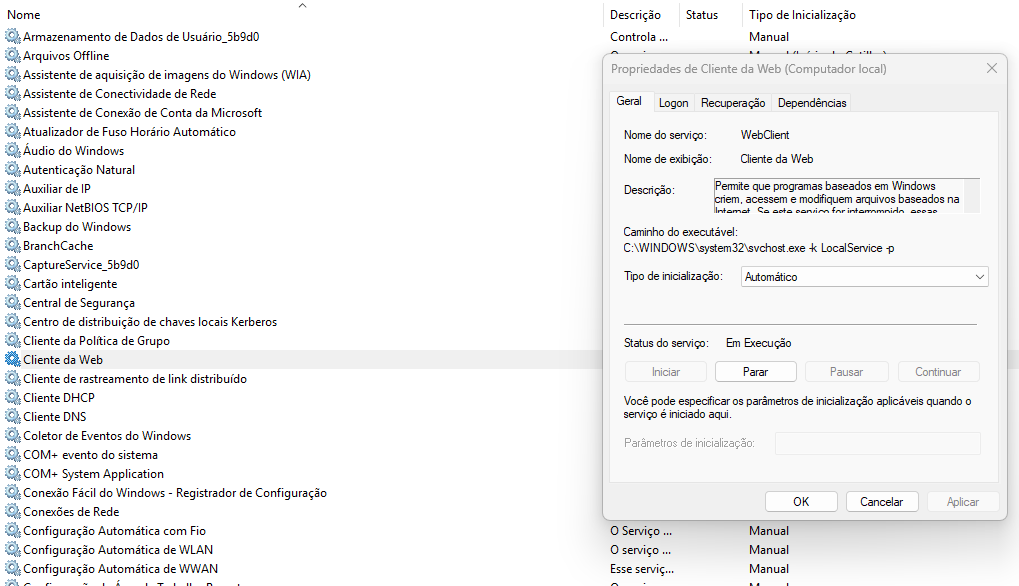Select Conexão Fácil do Windows - Registrador de Configuração

[175, 493]
